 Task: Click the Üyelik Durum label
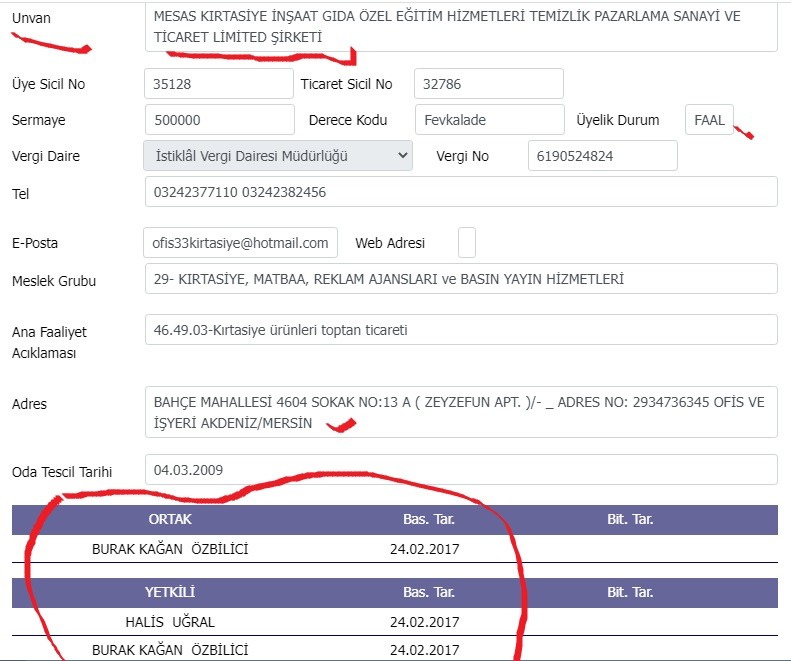point(618,120)
